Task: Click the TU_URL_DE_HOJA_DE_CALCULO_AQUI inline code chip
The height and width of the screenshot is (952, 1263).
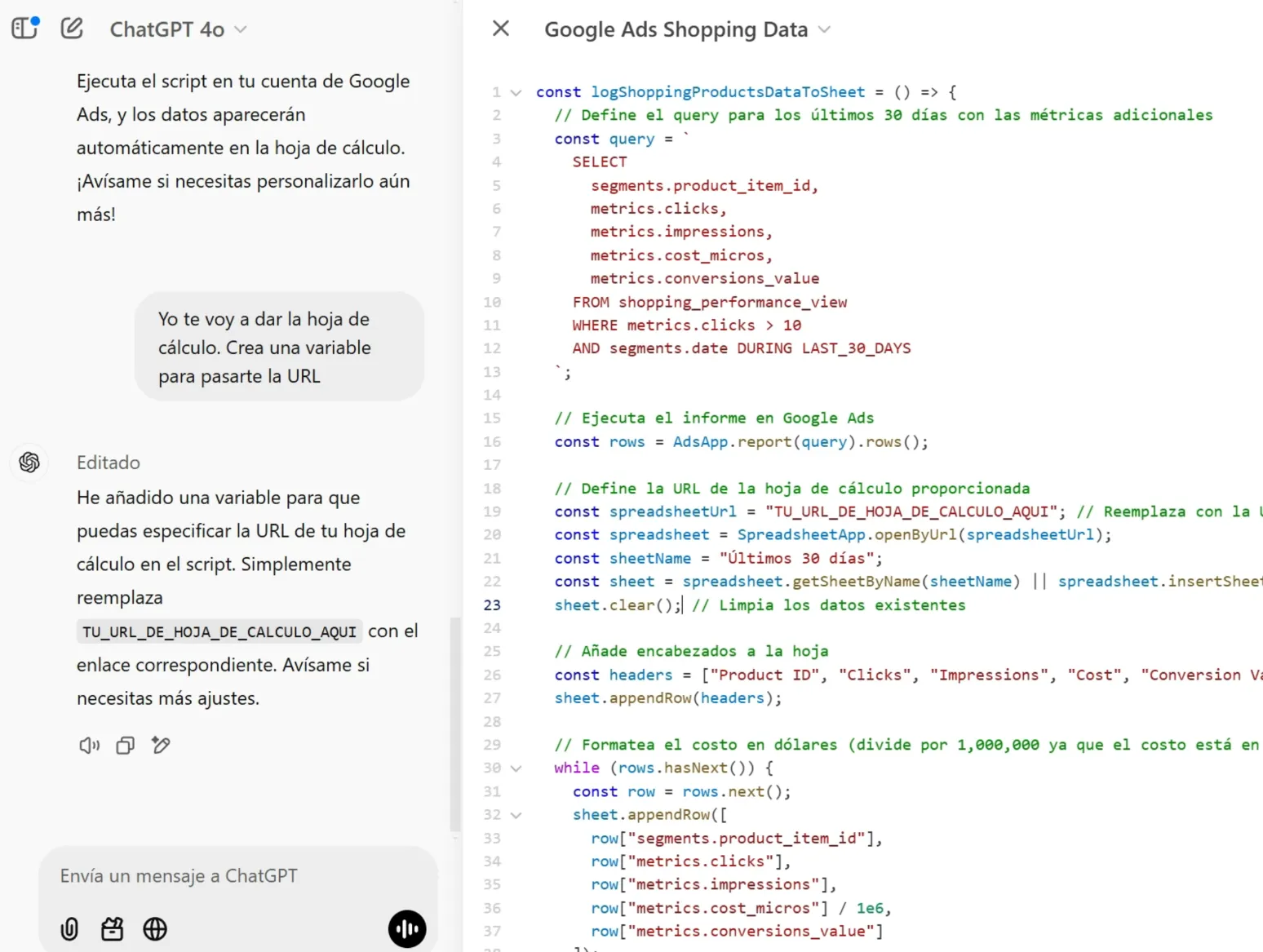Action: tap(219, 631)
